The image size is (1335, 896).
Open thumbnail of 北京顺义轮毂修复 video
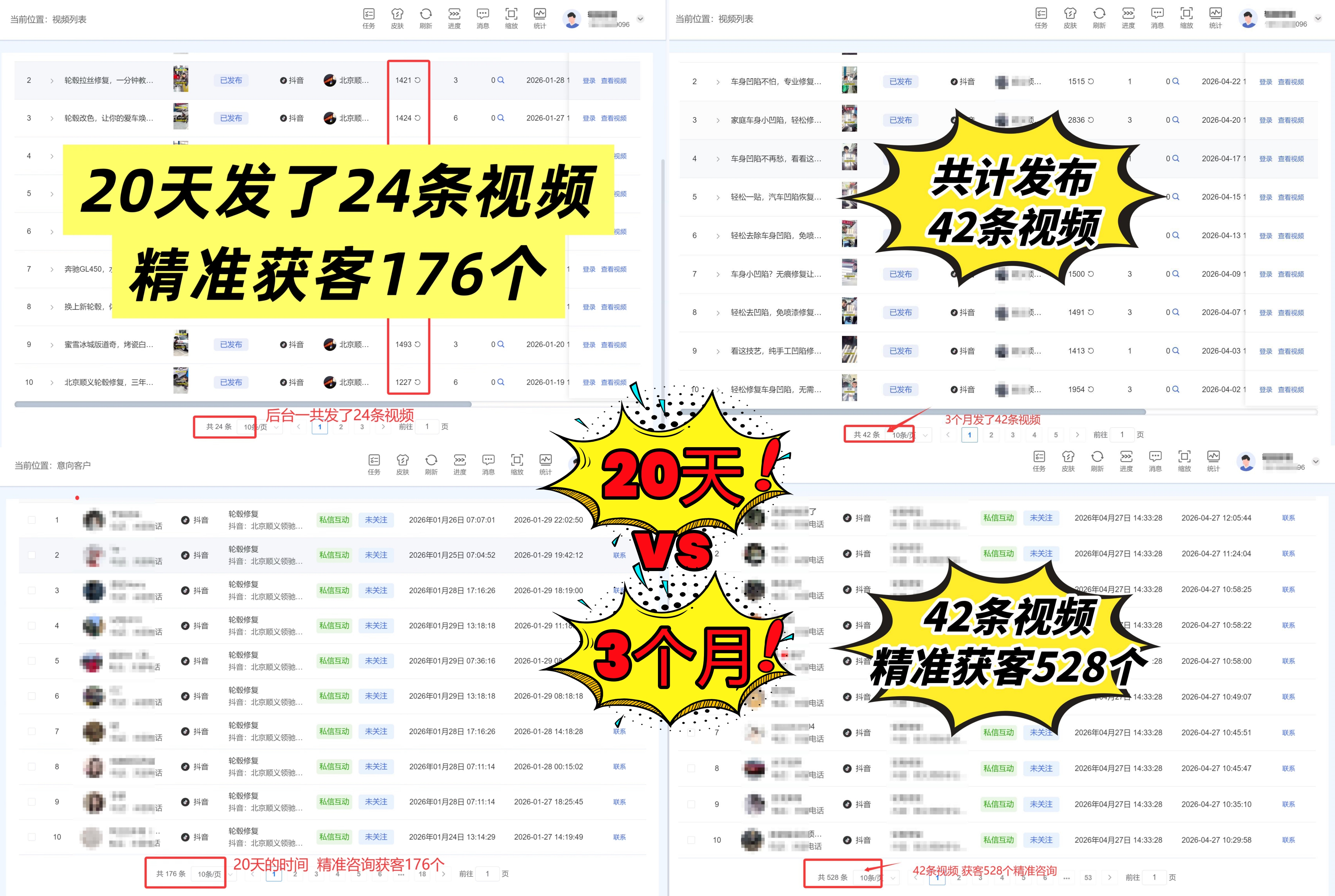tap(180, 381)
